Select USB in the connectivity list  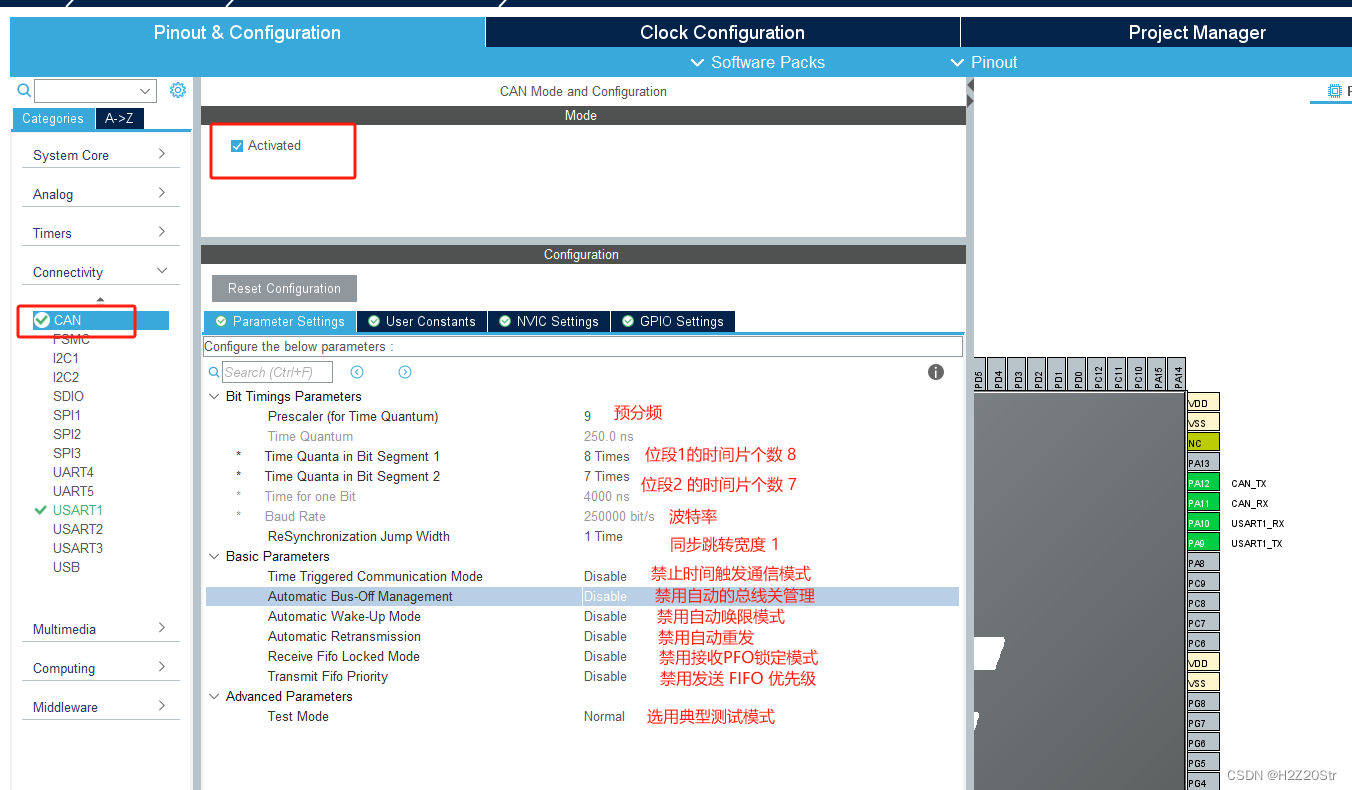(x=66, y=567)
